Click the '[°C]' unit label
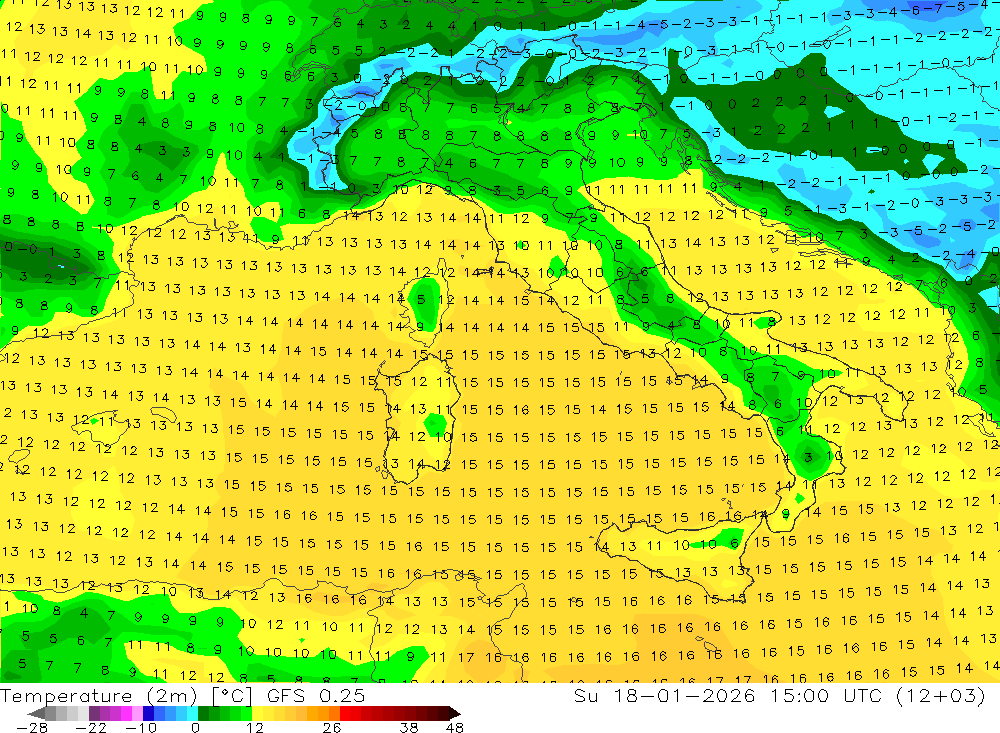 (232, 695)
